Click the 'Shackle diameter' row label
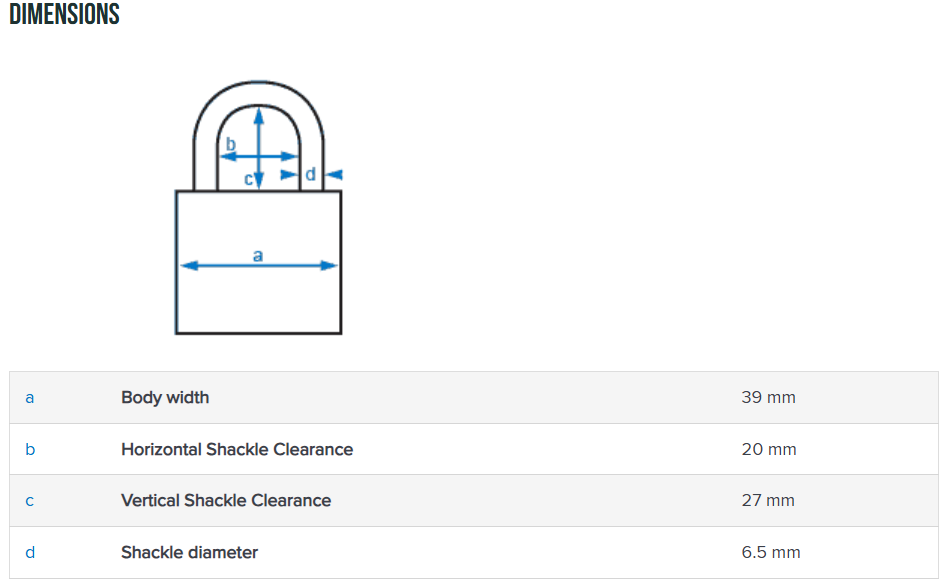950x588 pixels. point(189,553)
